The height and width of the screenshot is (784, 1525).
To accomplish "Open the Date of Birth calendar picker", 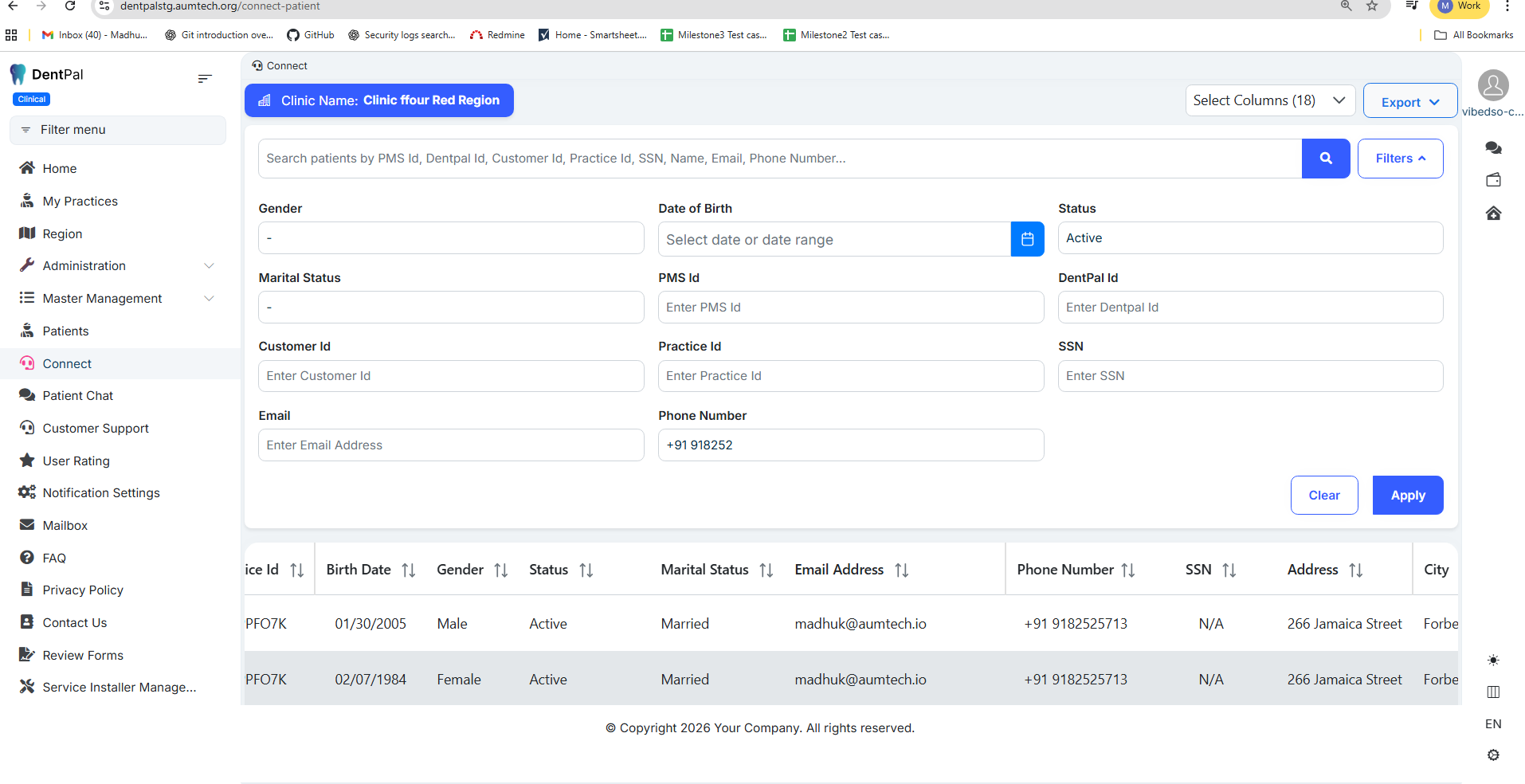I will [1027, 239].
